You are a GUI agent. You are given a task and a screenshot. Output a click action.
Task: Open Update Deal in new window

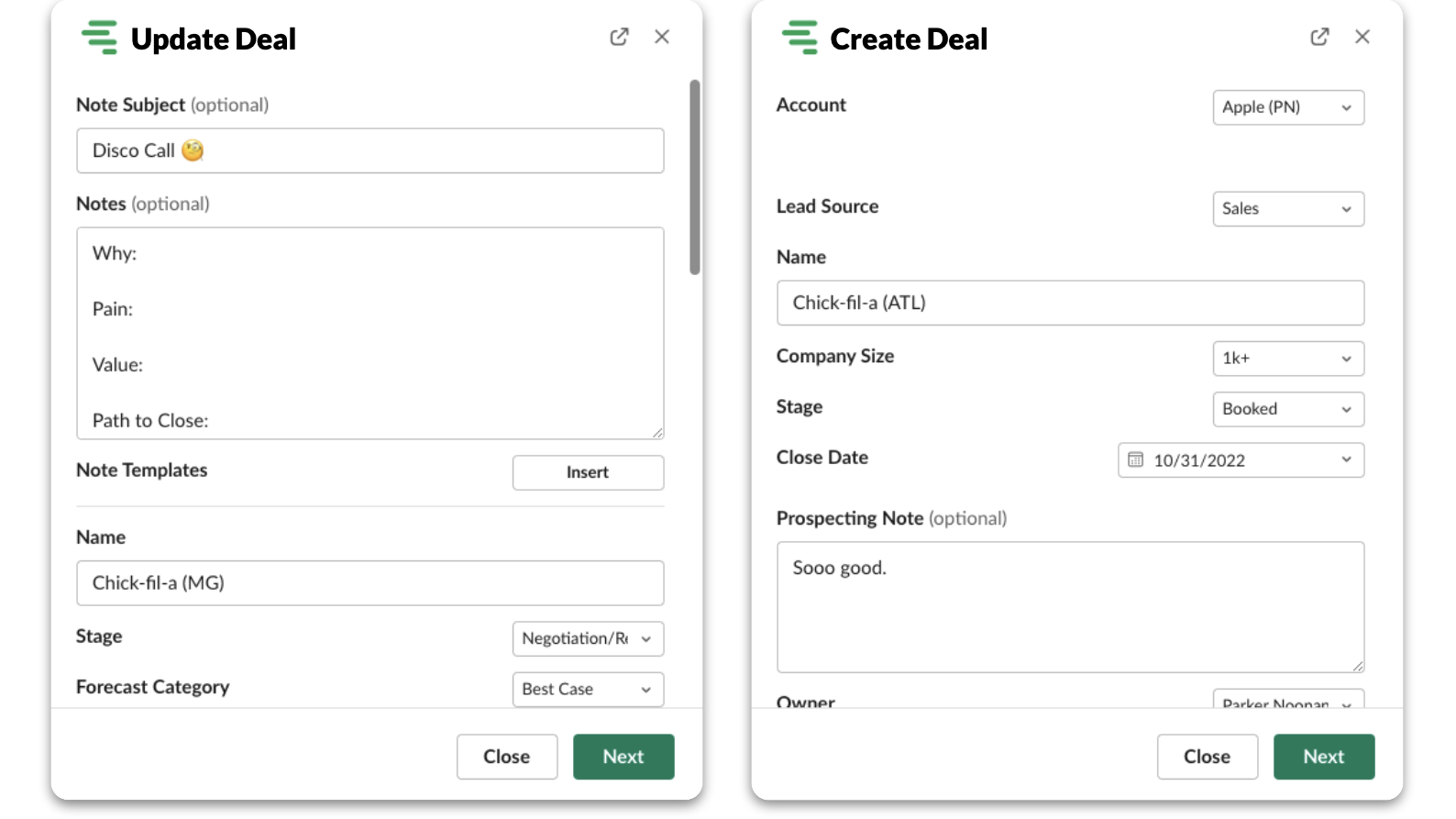pyautogui.click(x=619, y=37)
